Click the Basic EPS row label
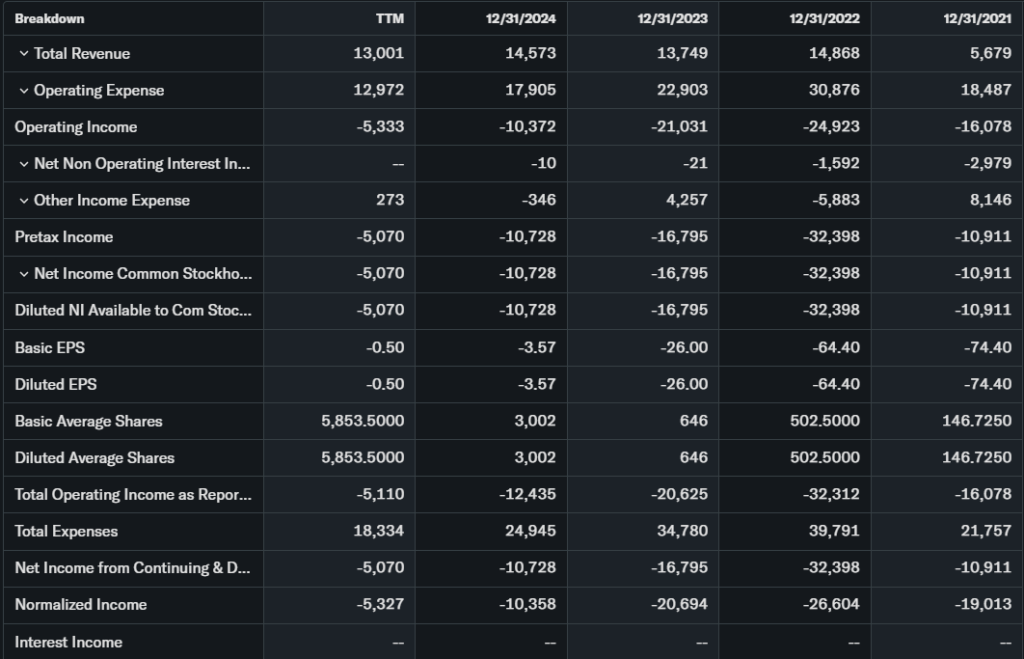This screenshot has width=1024, height=659. click(42, 348)
